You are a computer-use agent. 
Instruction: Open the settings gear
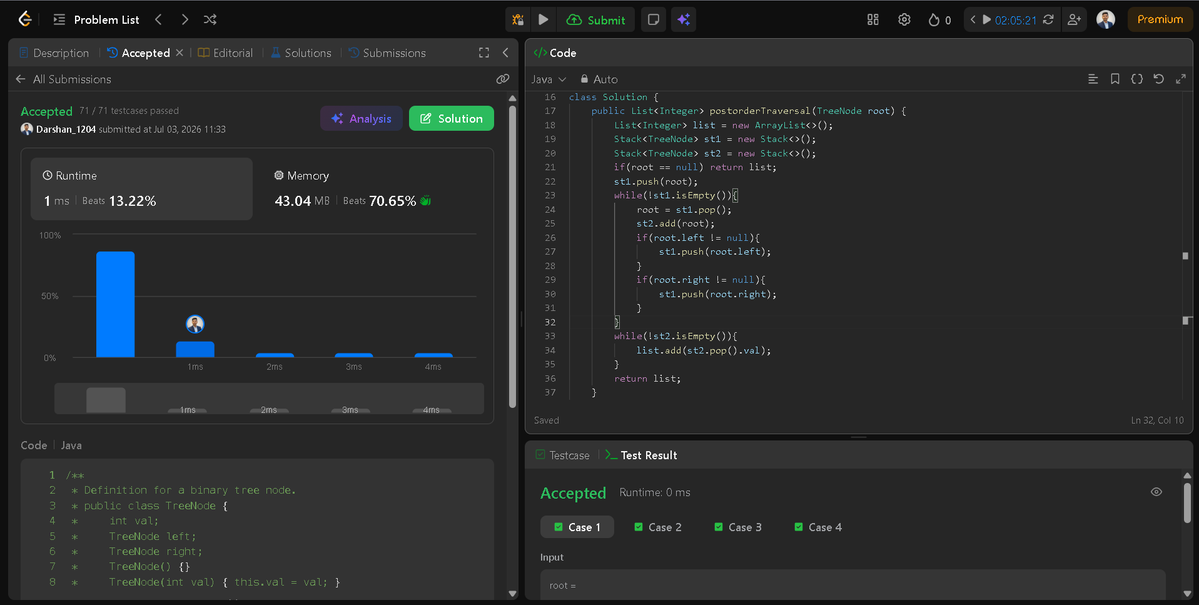click(x=904, y=20)
